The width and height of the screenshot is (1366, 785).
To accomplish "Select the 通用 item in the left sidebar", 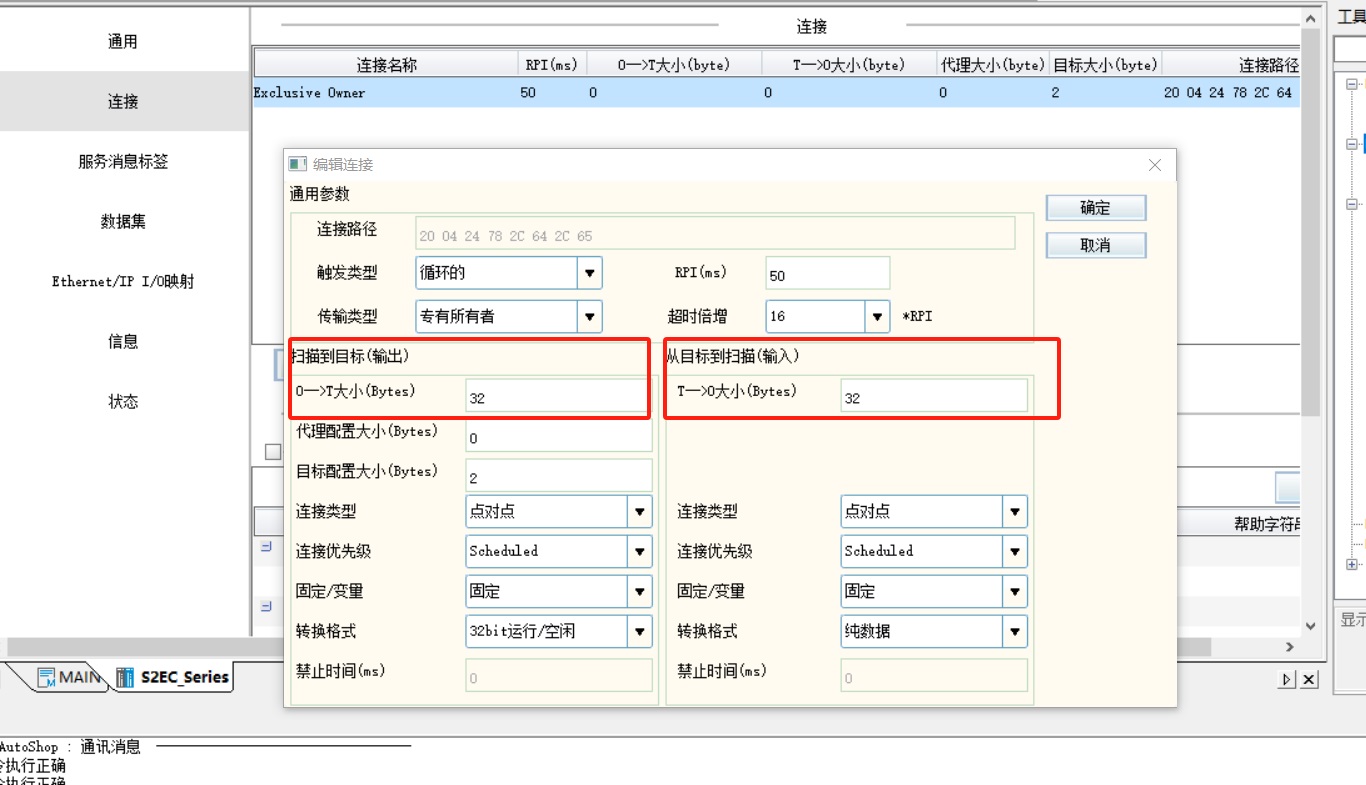I will click(123, 41).
